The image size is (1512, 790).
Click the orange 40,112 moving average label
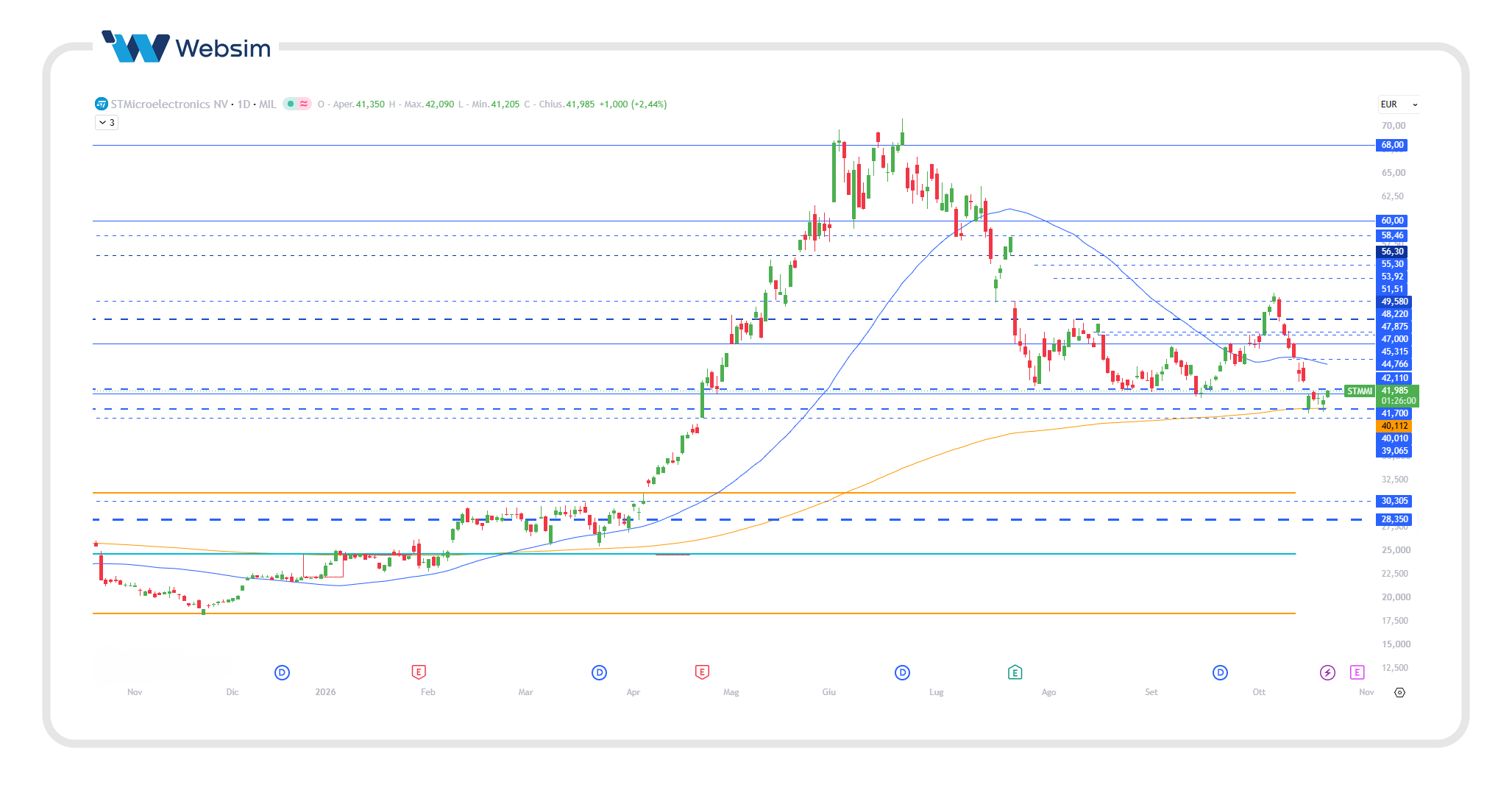click(x=1394, y=426)
